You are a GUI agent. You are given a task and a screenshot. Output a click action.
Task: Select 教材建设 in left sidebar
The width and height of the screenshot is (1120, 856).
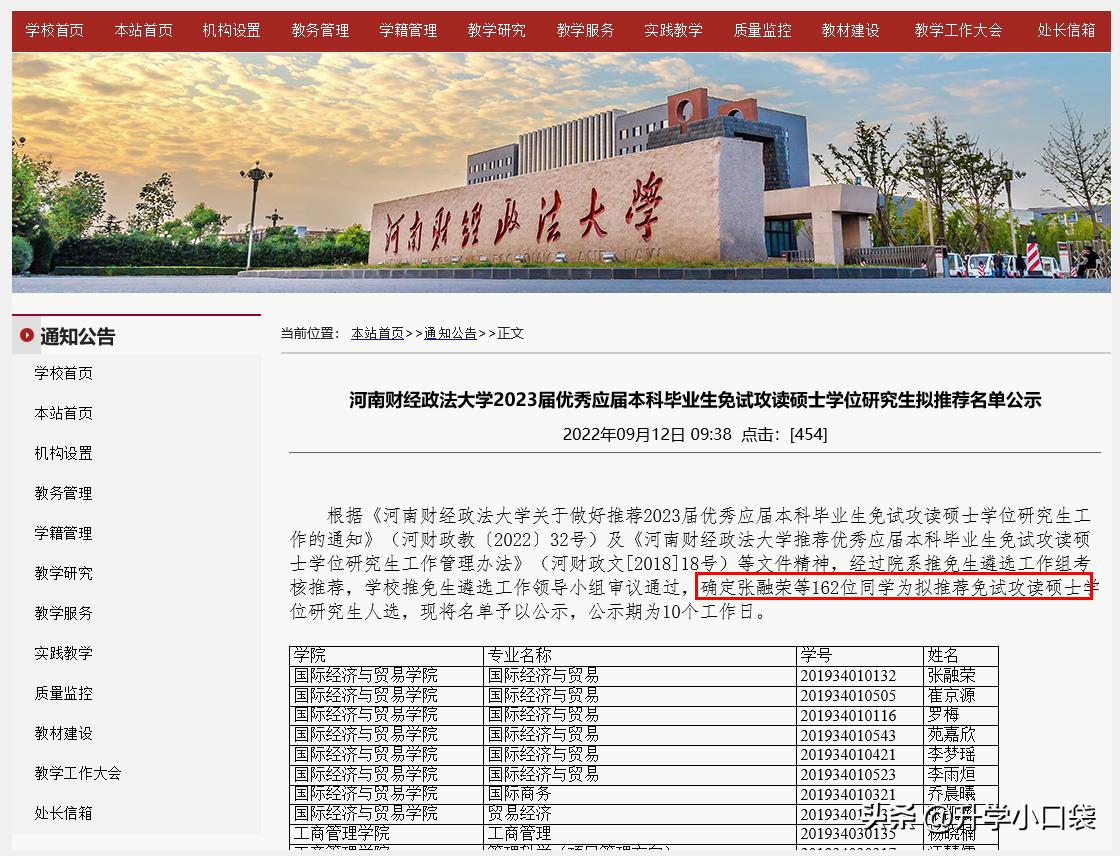pyautogui.click(x=63, y=733)
